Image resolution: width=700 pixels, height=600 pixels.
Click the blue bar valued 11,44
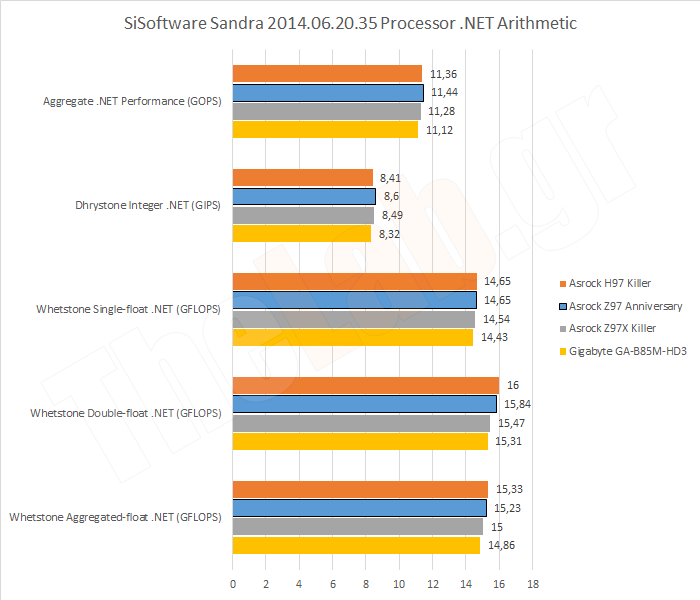point(328,93)
